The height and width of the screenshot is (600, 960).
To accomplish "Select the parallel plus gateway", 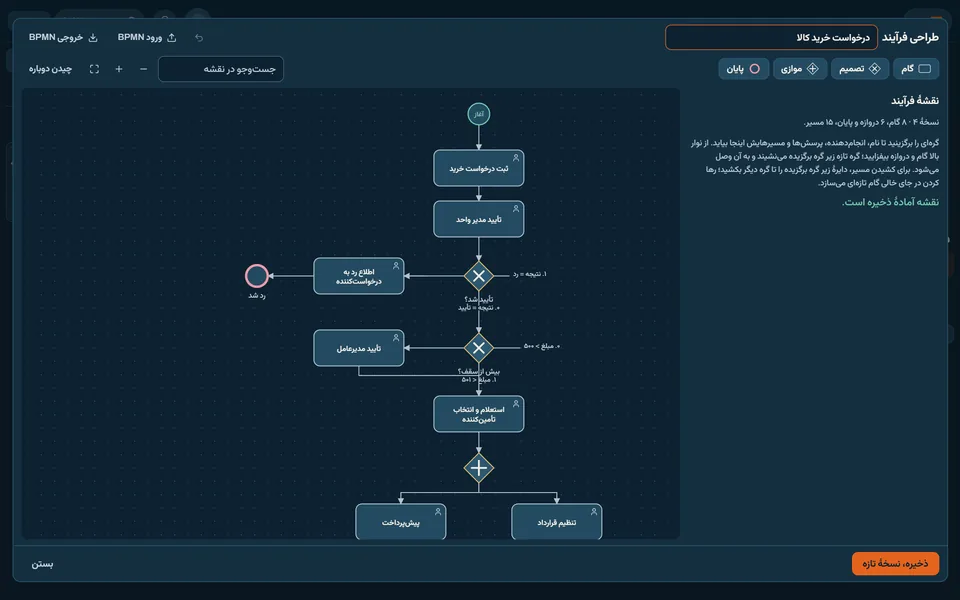I will pyautogui.click(x=479, y=468).
